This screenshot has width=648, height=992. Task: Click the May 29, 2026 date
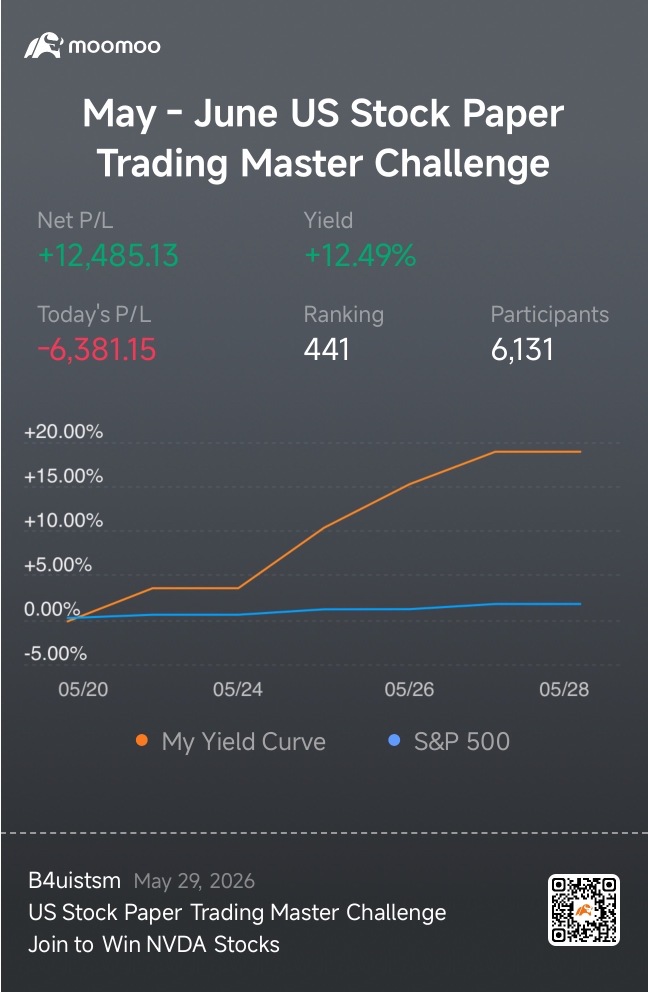(x=194, y=881)
